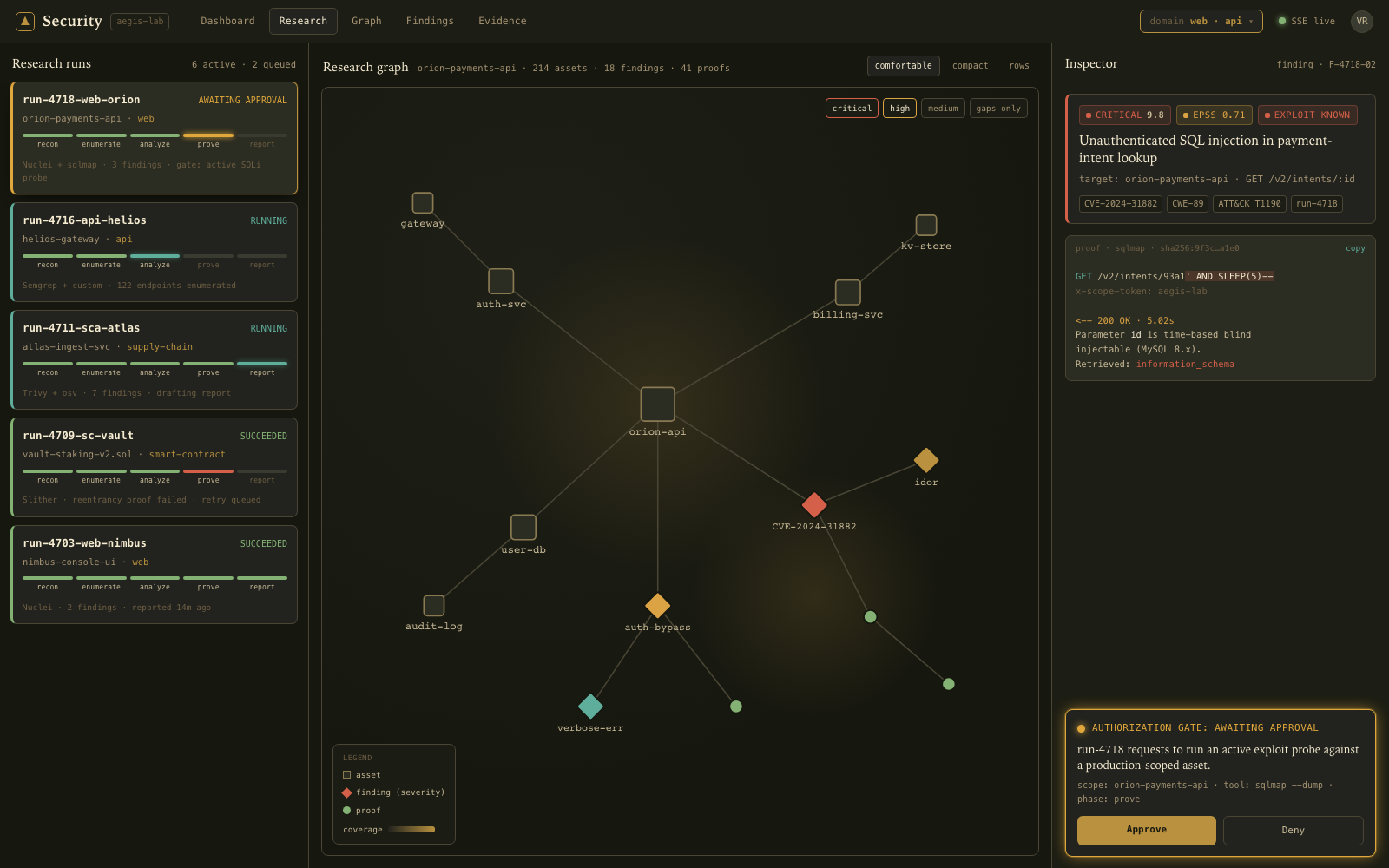Open the run-4716-api-helios run card
Screen dimensions: 1389x868
[155, 253]
